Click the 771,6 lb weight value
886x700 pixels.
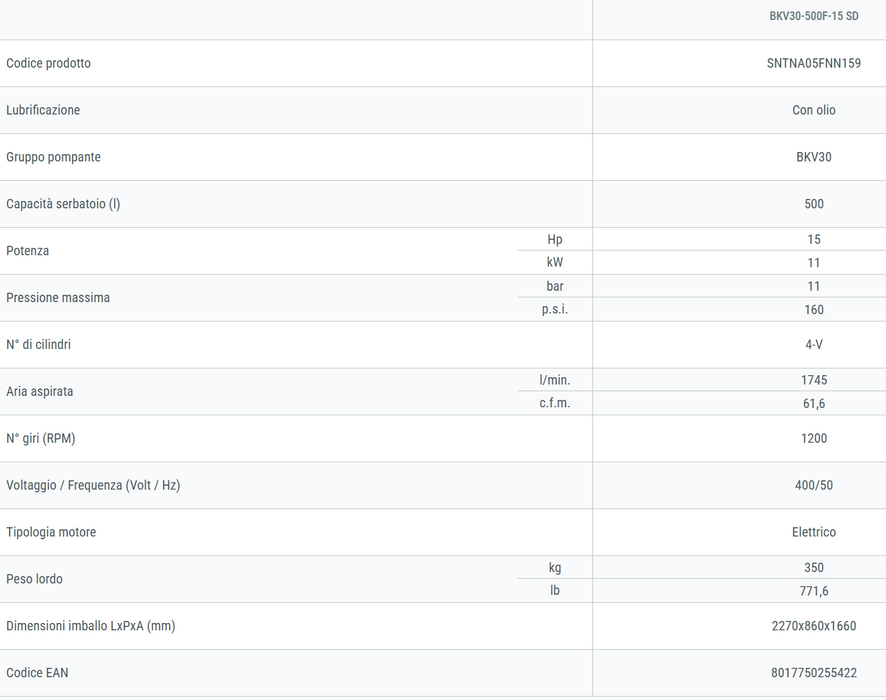[814, 591]
